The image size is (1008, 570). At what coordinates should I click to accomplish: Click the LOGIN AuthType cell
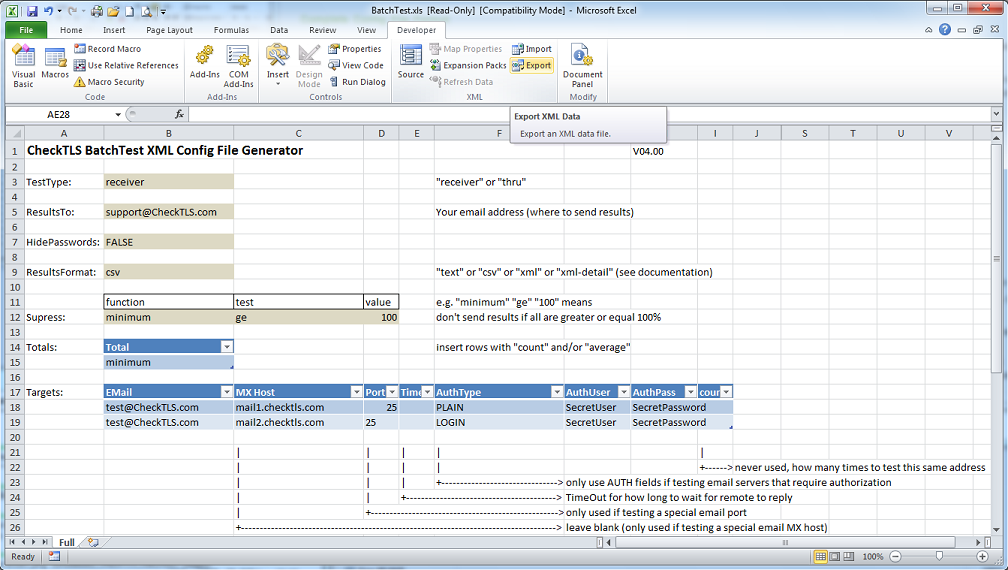tap(499, 423)
